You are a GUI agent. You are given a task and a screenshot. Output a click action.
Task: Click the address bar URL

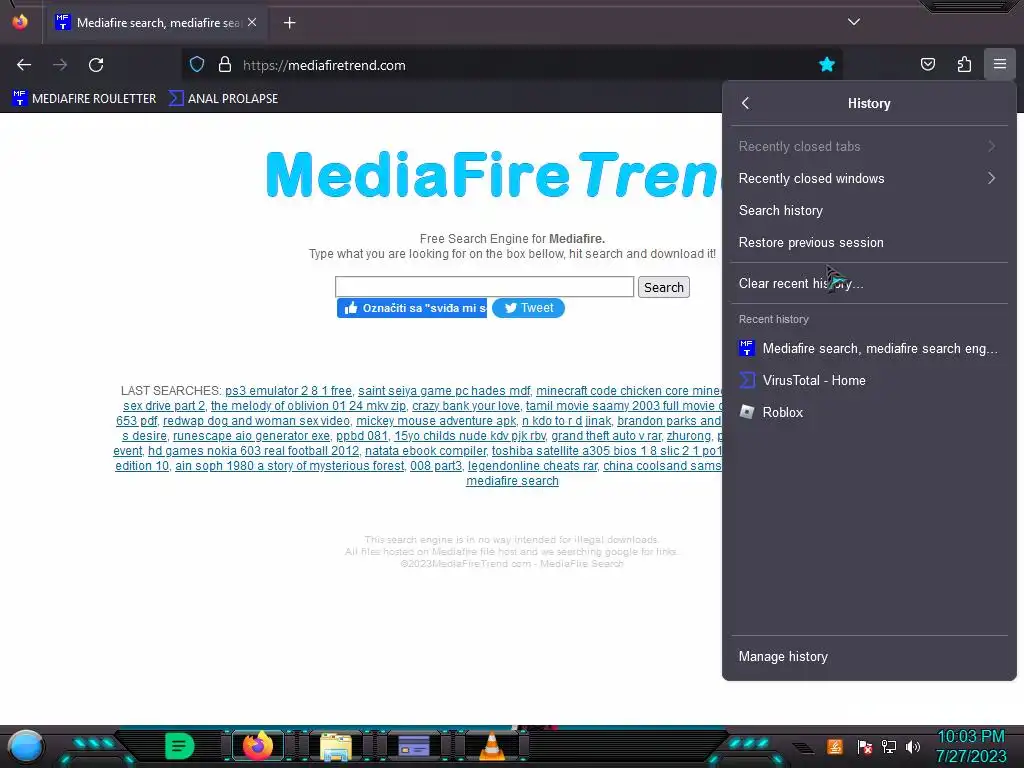(325, 65)
